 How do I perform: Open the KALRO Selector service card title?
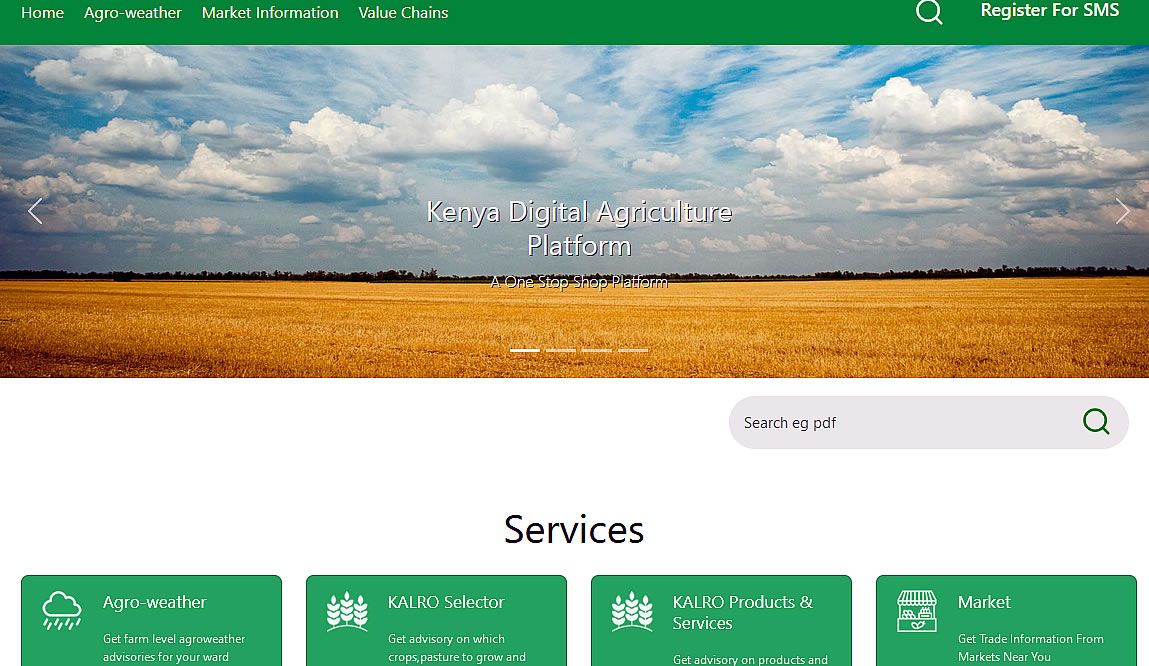pyautogui.click(x=446, y=602)
